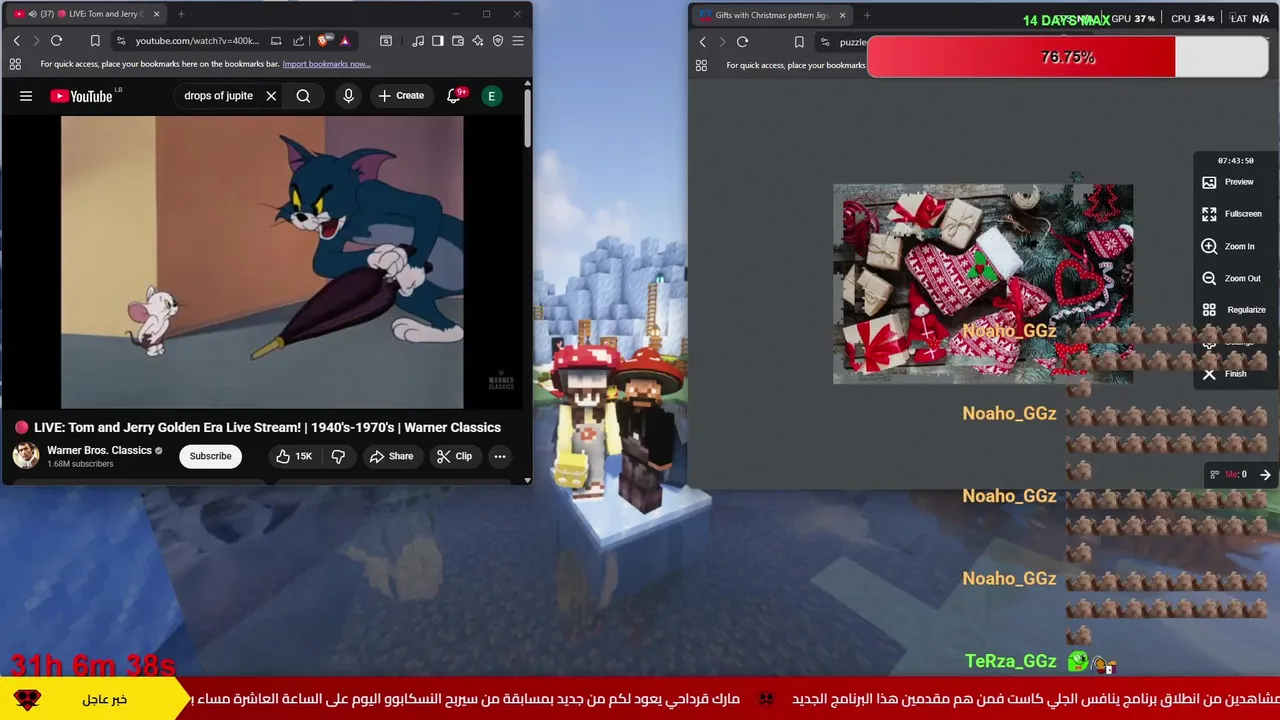
Task: Enter Fullscreen from puzzle menu
Action: 1232,214
